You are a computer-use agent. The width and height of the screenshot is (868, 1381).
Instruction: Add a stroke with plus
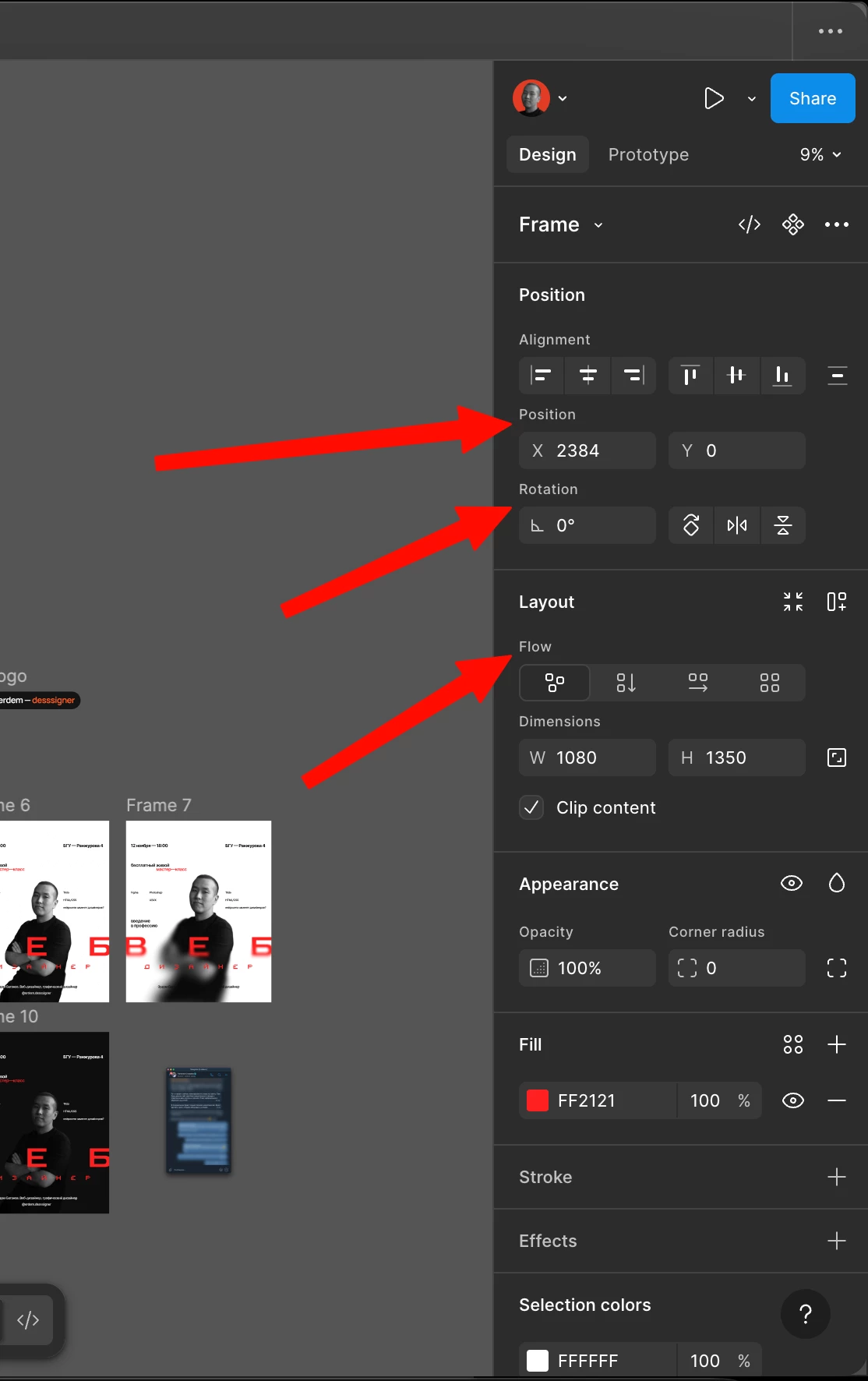[837, 1177]
